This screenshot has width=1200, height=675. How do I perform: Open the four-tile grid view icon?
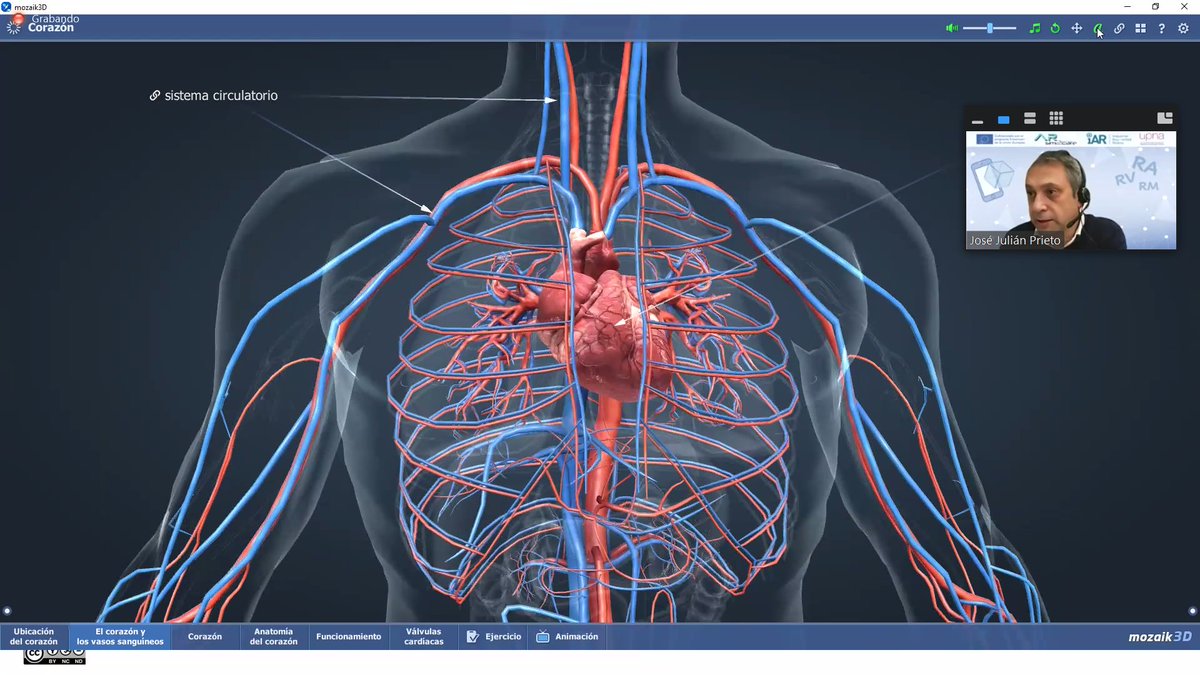tap(1140, 28)
